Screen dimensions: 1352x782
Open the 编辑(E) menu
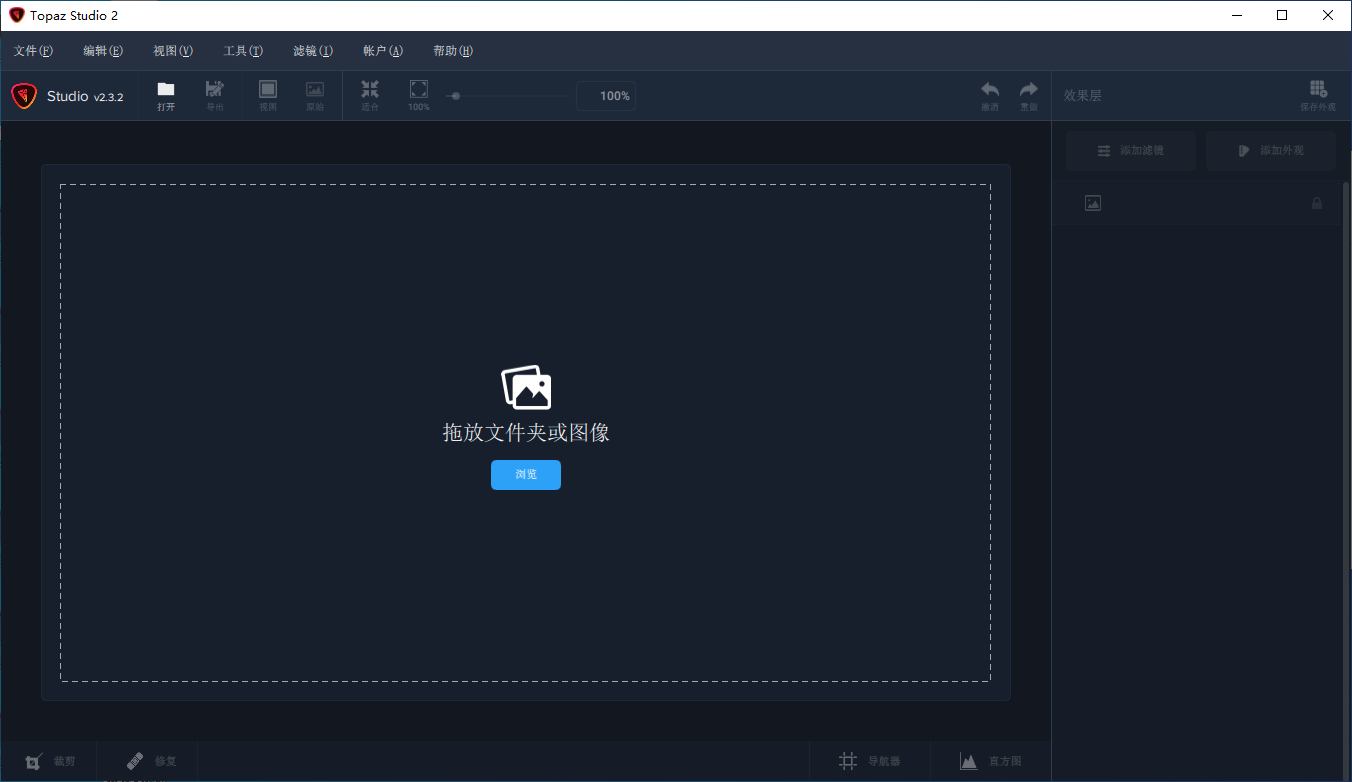click(103, 51)
